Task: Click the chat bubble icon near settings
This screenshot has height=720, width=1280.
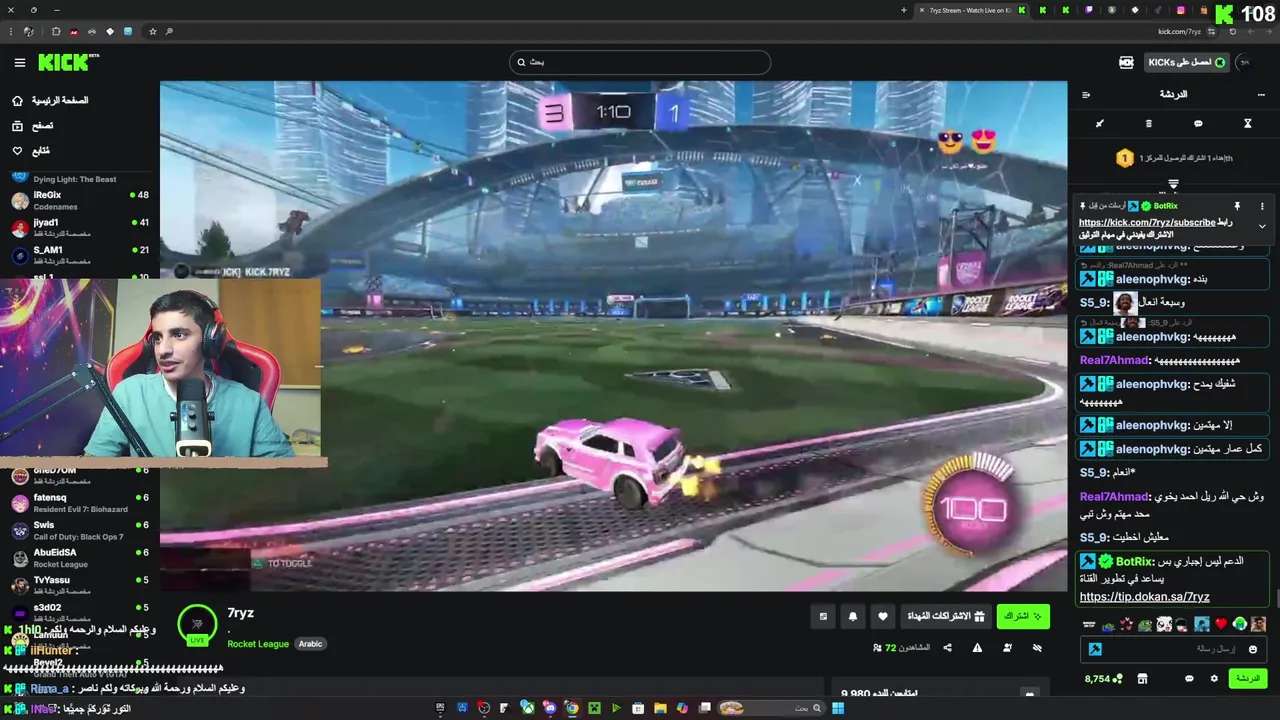Action: (x=1189, y=678)
